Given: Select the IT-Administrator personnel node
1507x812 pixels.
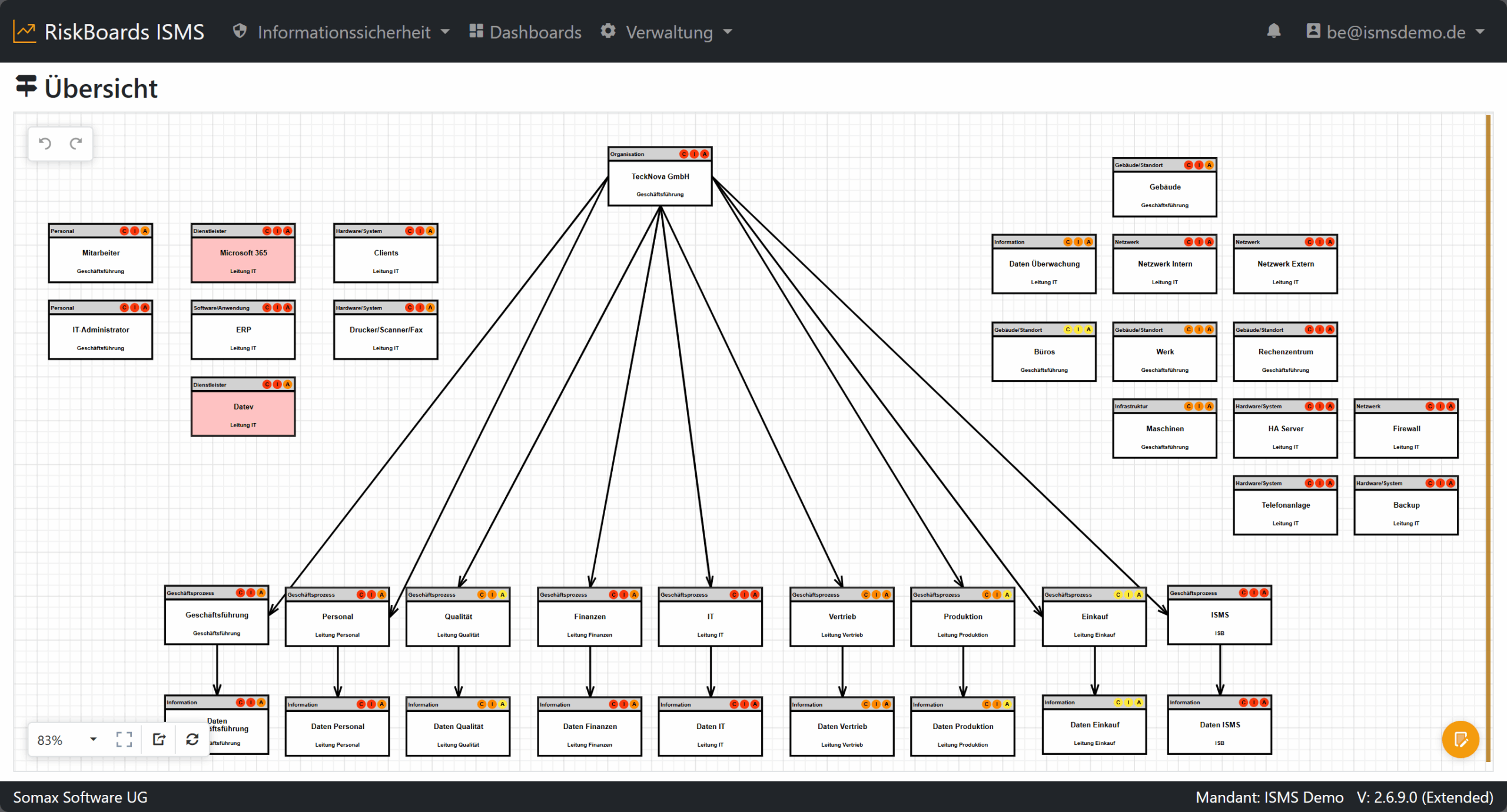Looking at the screenshot, I should [x=101, y=330].
